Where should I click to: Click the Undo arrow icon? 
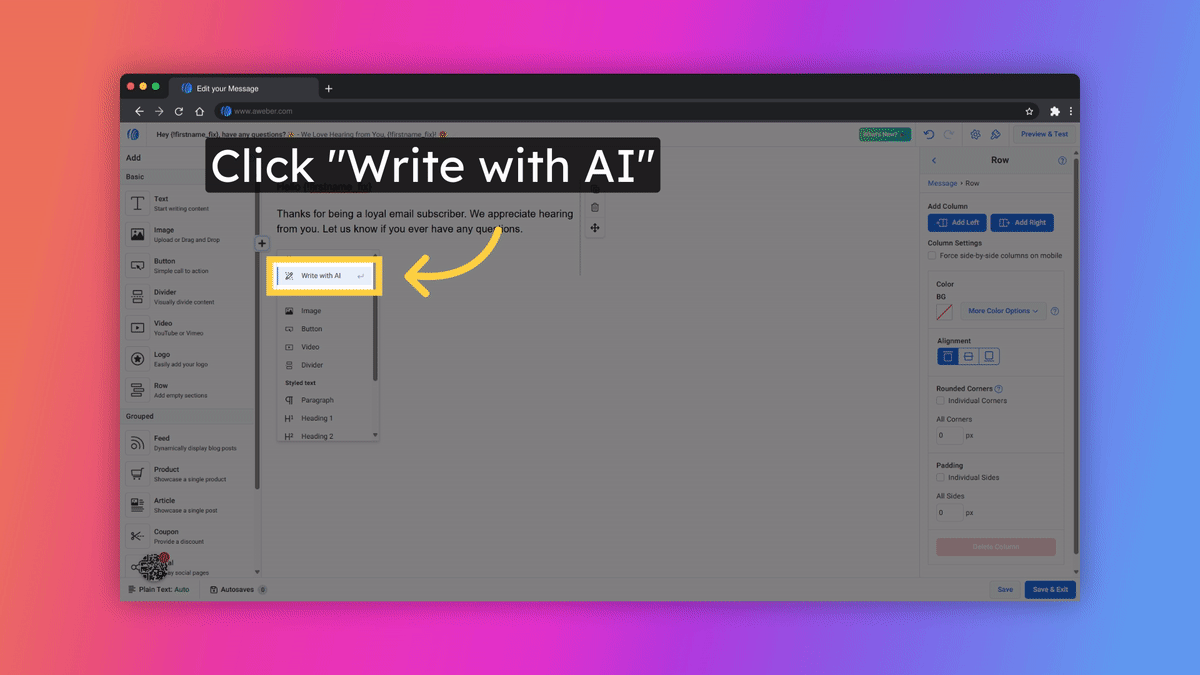pyautogui.click(x=929, y=135)
